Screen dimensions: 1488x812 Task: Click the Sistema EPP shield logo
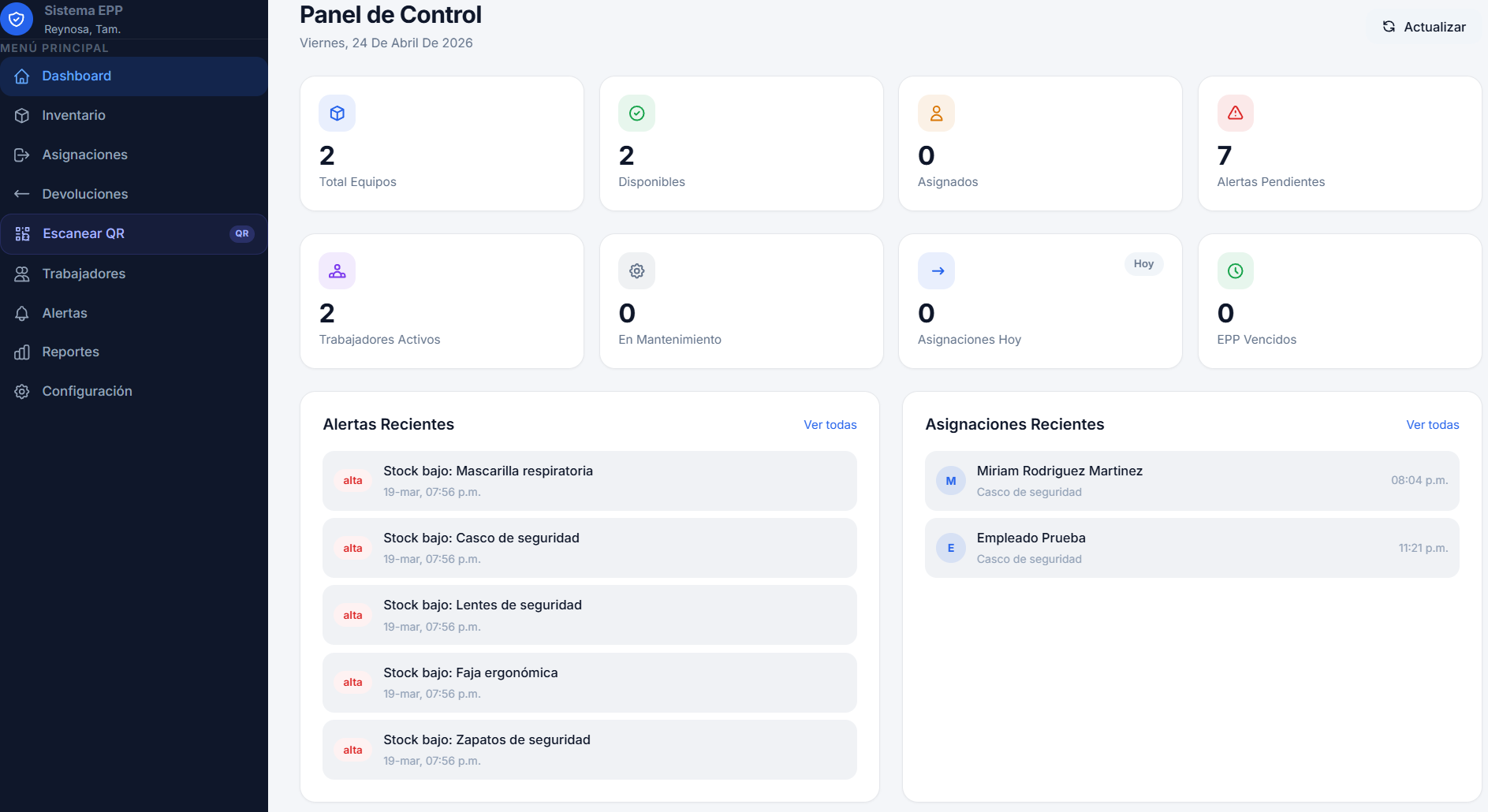[17, 19]
